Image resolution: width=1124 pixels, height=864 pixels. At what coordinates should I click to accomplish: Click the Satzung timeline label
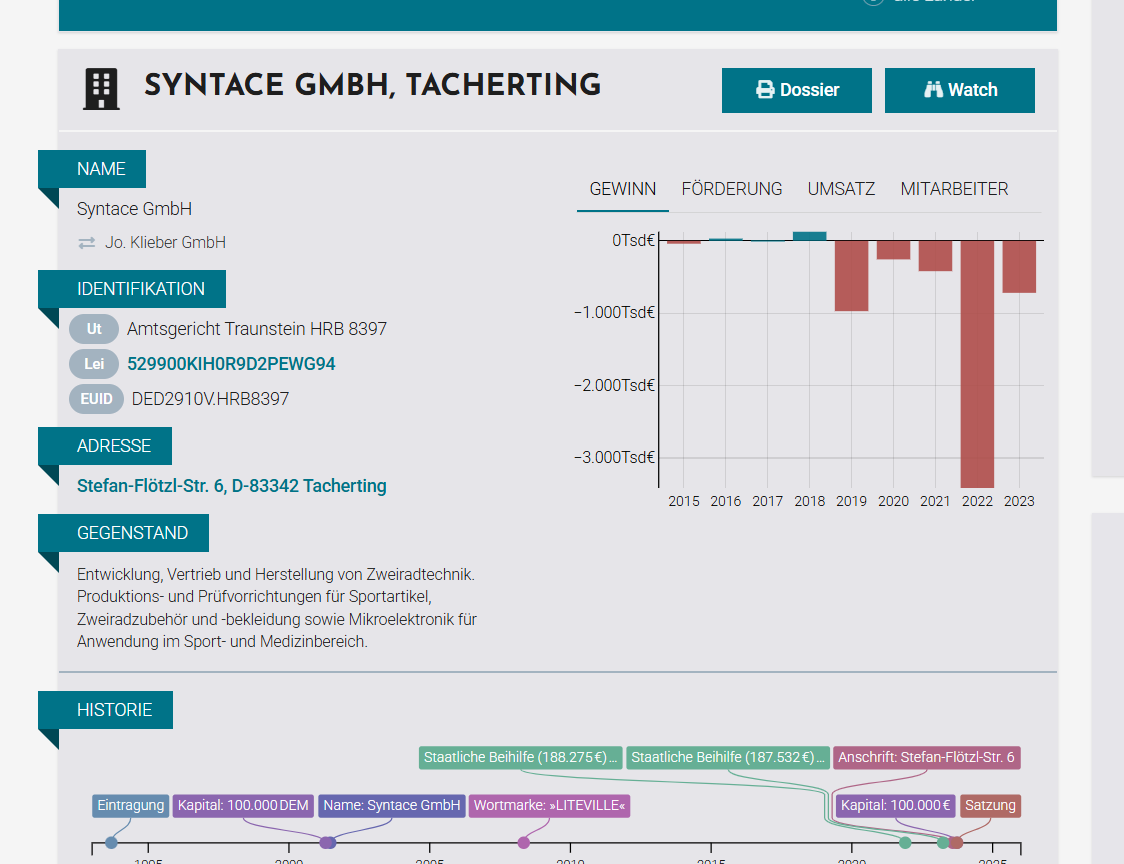990,806
